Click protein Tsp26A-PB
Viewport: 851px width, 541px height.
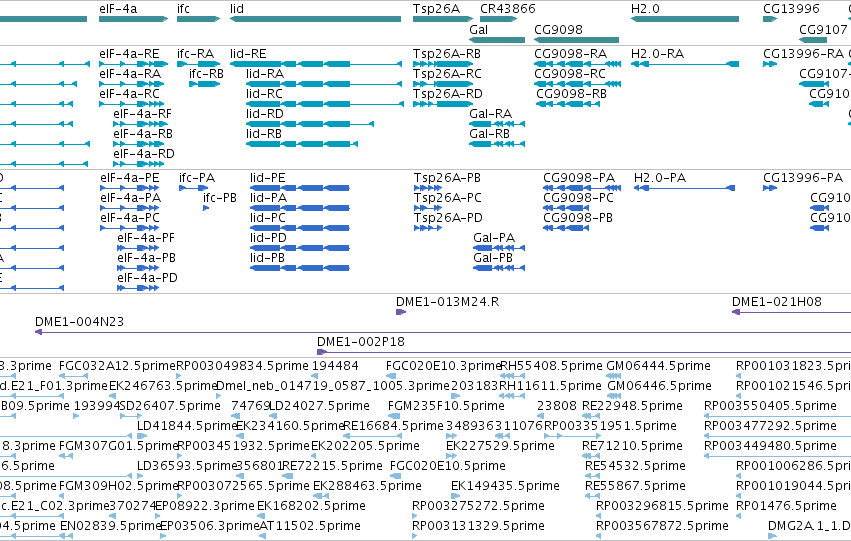pyautogui.click(x=447, y=178)
